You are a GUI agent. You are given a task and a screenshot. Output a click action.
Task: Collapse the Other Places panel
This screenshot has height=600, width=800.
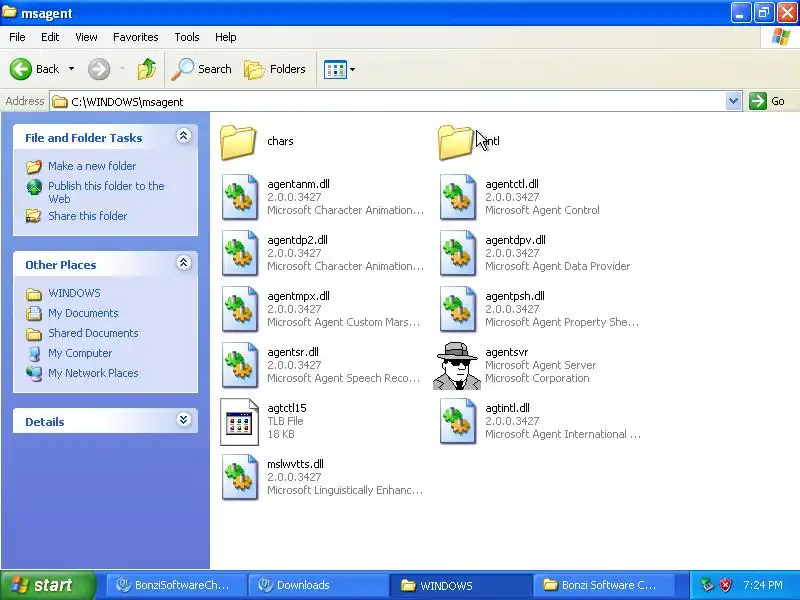[x=184, y=263]
